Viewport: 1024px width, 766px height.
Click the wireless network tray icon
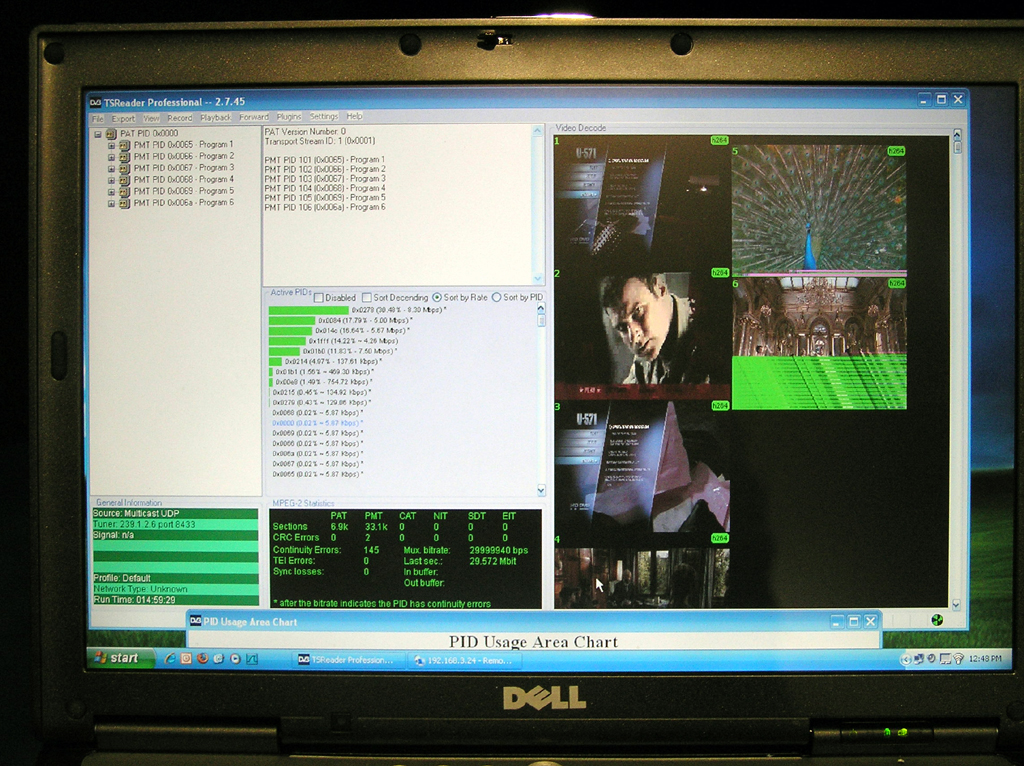[x=958, y=659]
